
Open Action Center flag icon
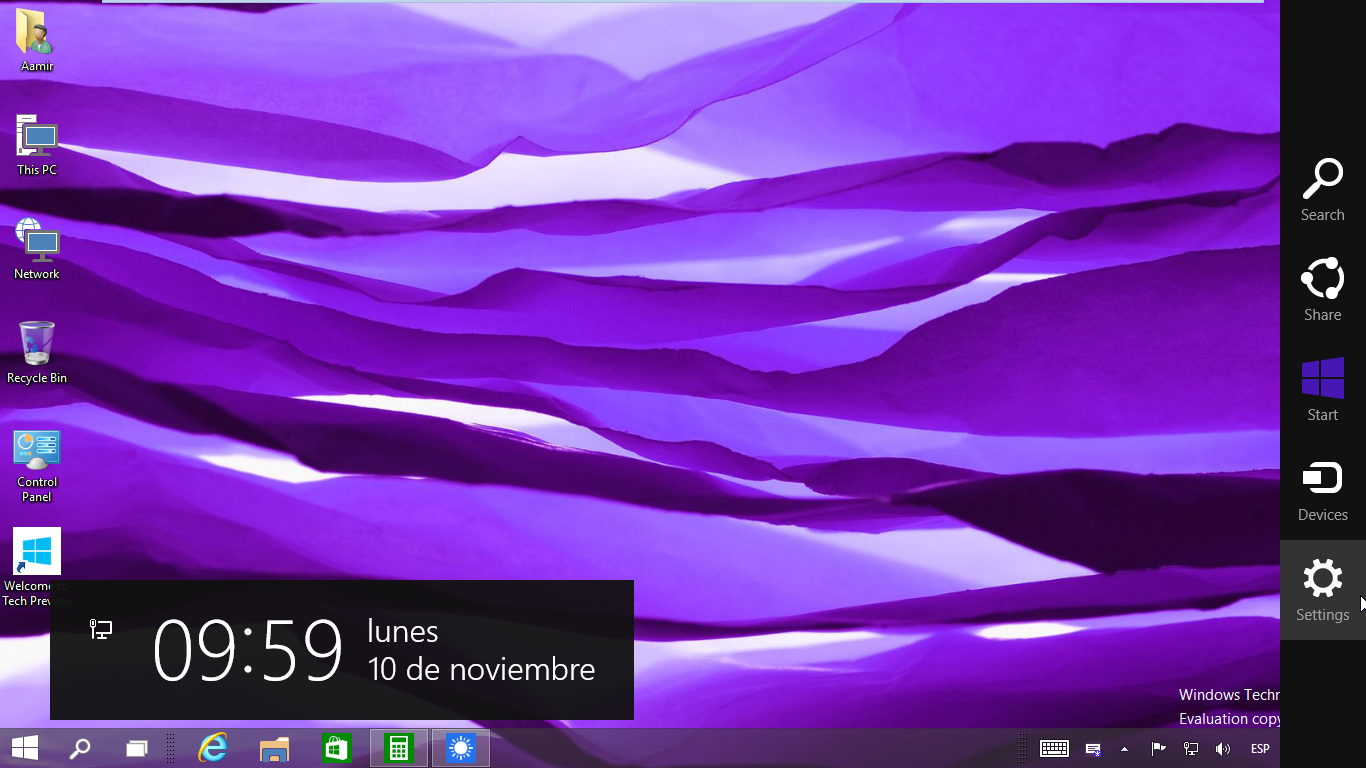[1158, 749]
